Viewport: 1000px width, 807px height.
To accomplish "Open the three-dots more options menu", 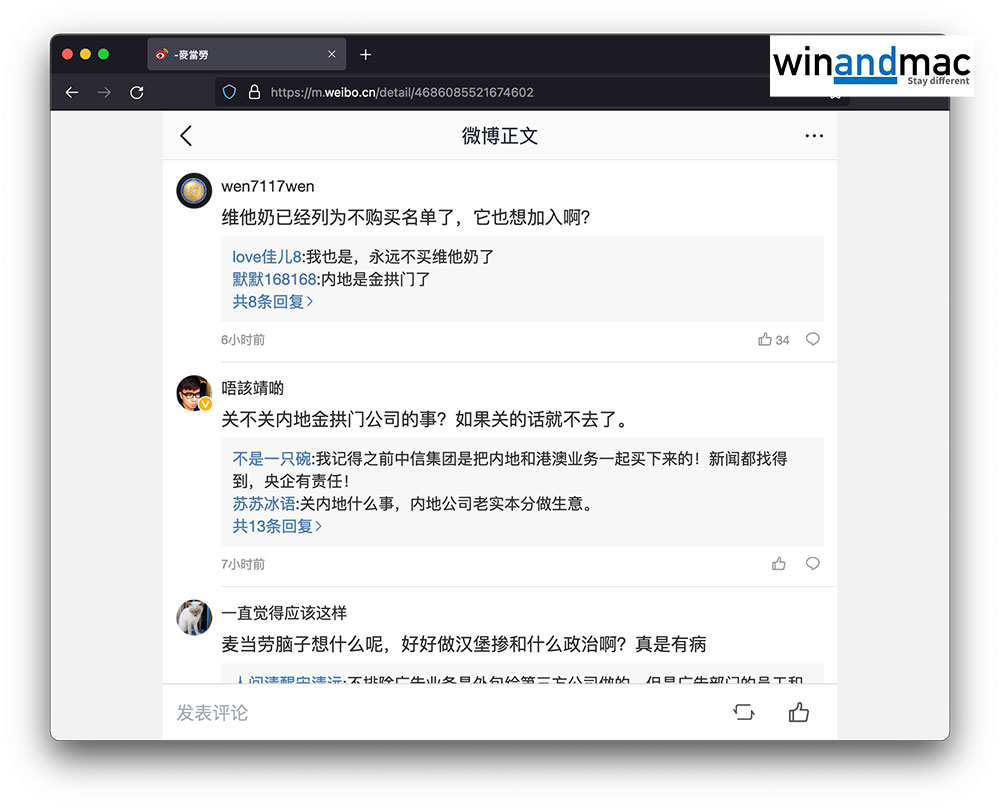I will point(814,136).
